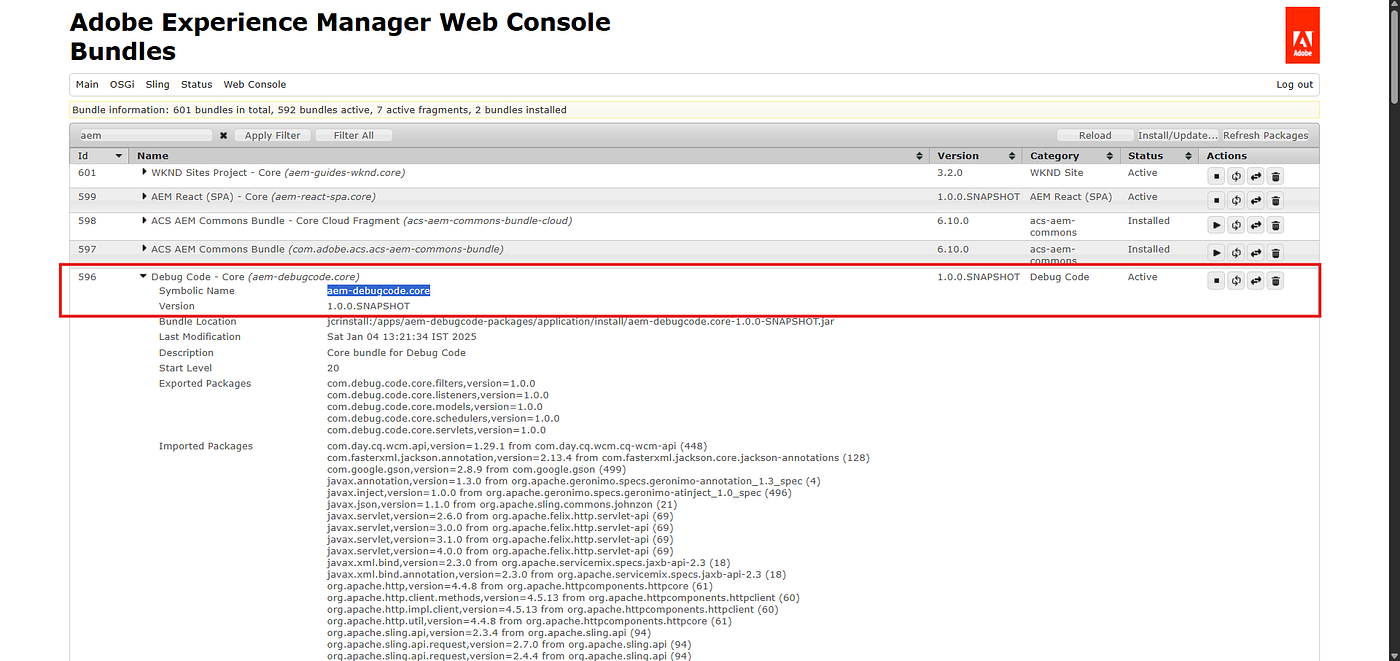Open the OSGi menu
Screen dimensions: 1400x661
[x=122, y=85]
